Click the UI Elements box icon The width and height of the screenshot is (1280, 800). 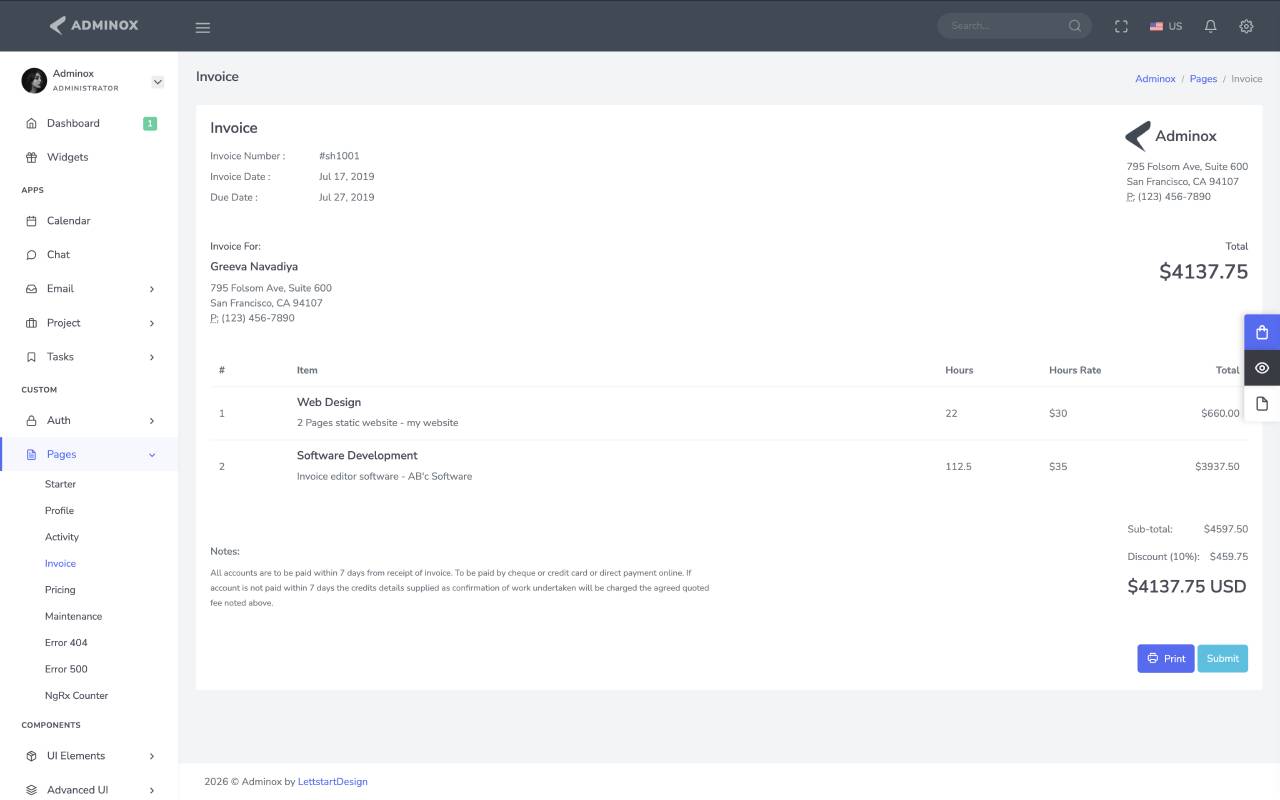click(x=31, y=756)
